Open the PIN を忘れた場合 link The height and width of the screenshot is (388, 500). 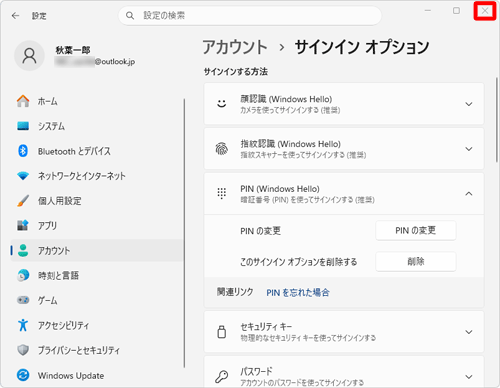click(x=298, y=292)
